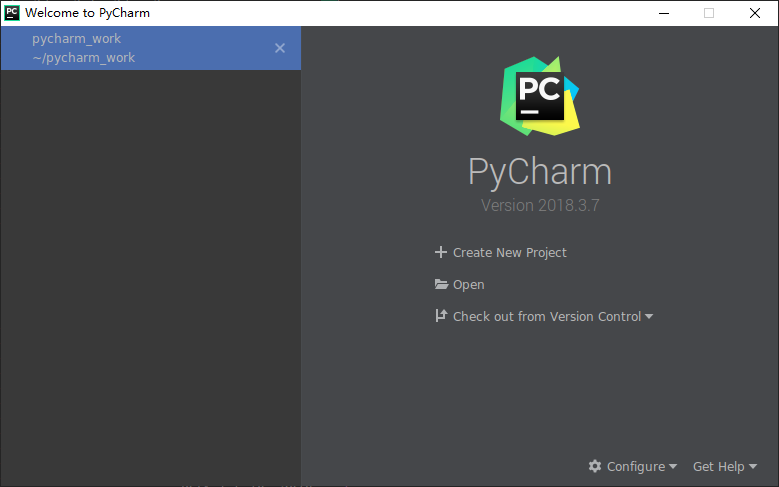Viewport: 779px width, 487px height.
Task: Click the ~/pycharm_work path text
Action: tap(83, 58)
